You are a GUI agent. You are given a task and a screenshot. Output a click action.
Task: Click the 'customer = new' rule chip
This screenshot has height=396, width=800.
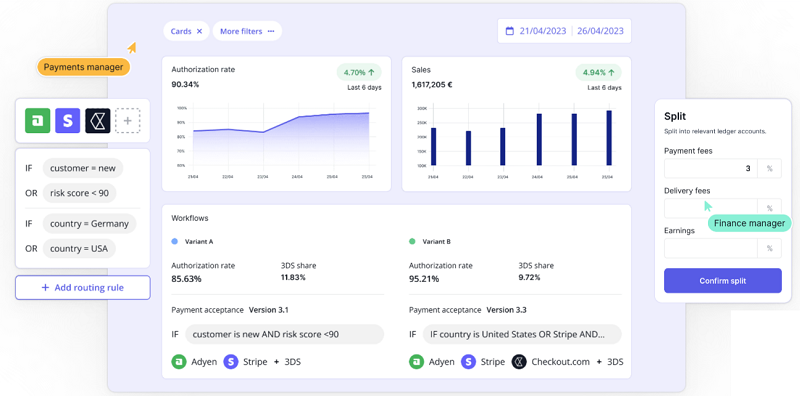[83, 168]
